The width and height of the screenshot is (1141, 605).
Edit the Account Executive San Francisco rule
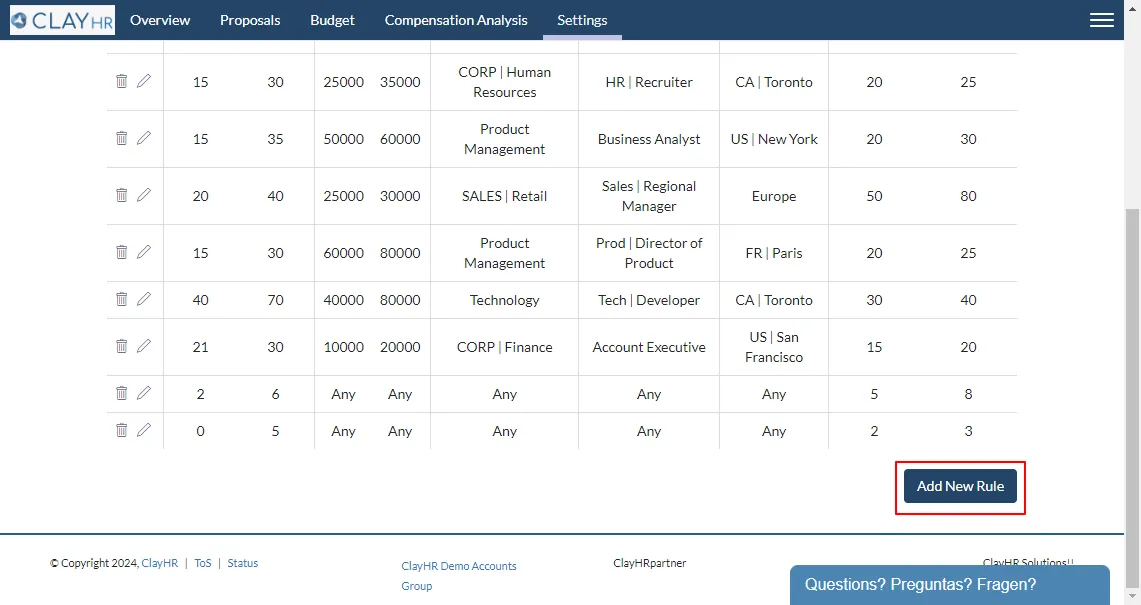(144, 345)
